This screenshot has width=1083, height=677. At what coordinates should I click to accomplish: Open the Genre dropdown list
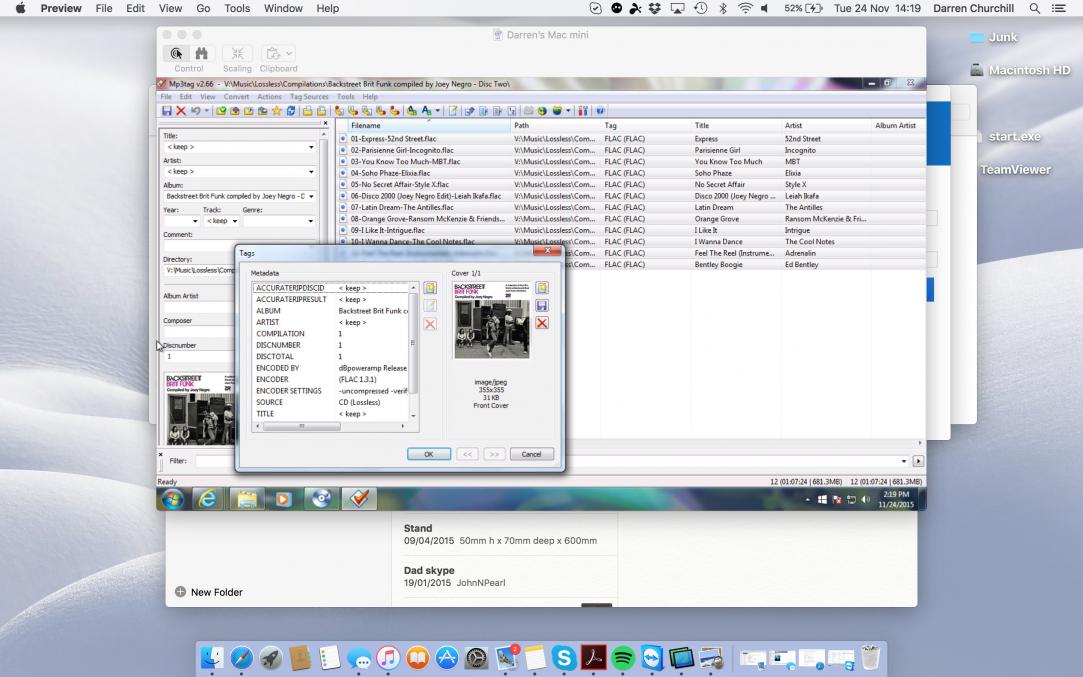click(x=311, y=221)
